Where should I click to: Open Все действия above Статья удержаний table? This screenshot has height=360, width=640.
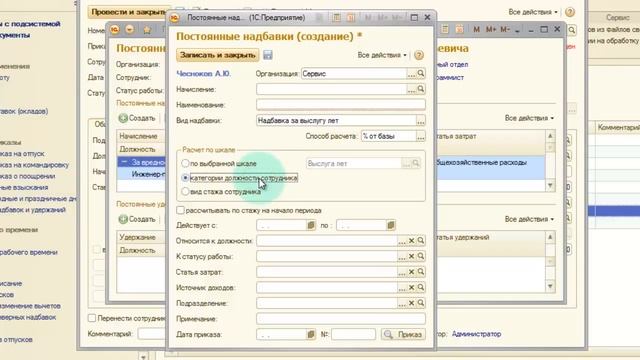pyautogui.click(x=529, y=219)
